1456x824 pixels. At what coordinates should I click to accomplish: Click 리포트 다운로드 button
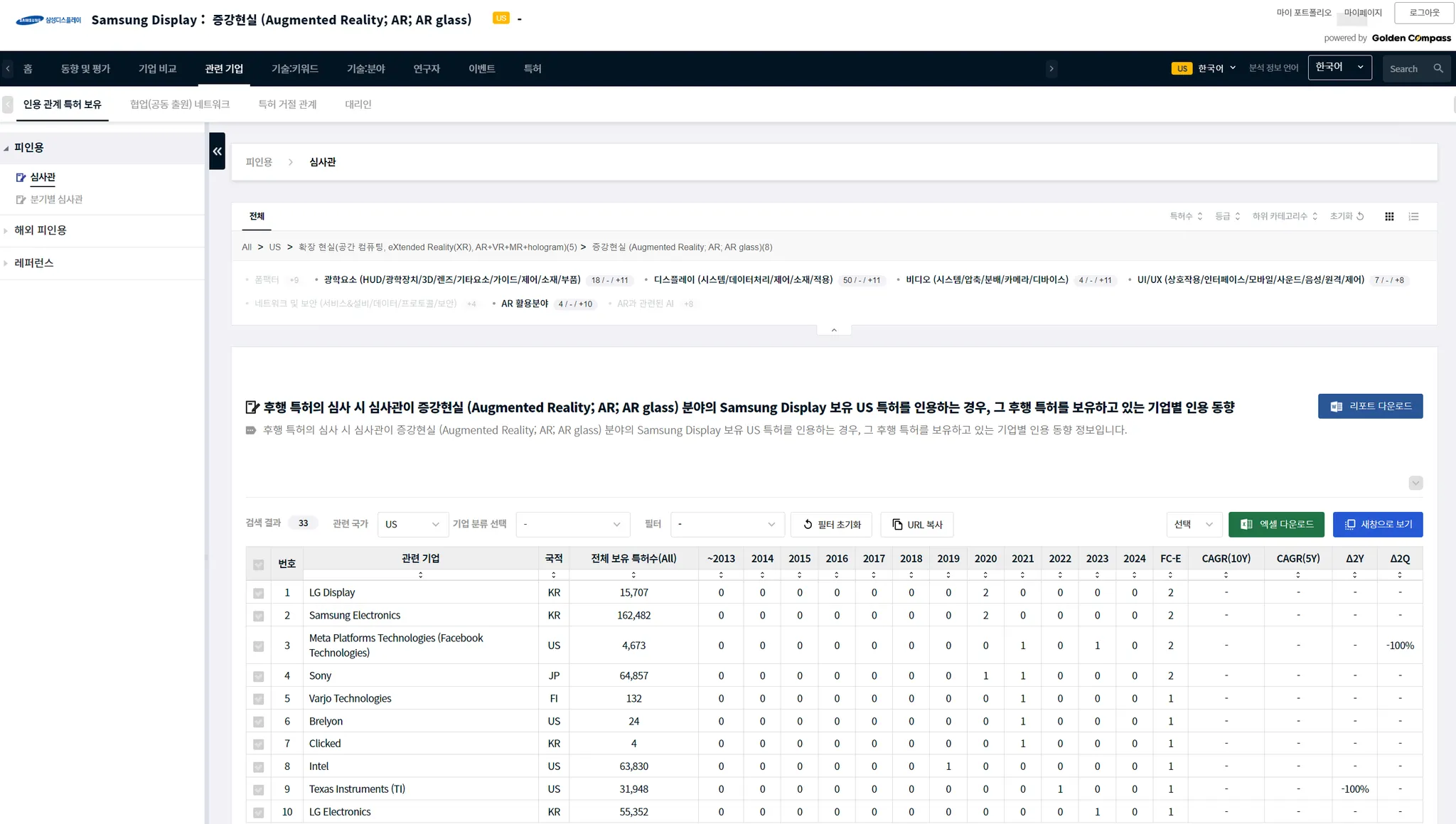point(1370,406)
